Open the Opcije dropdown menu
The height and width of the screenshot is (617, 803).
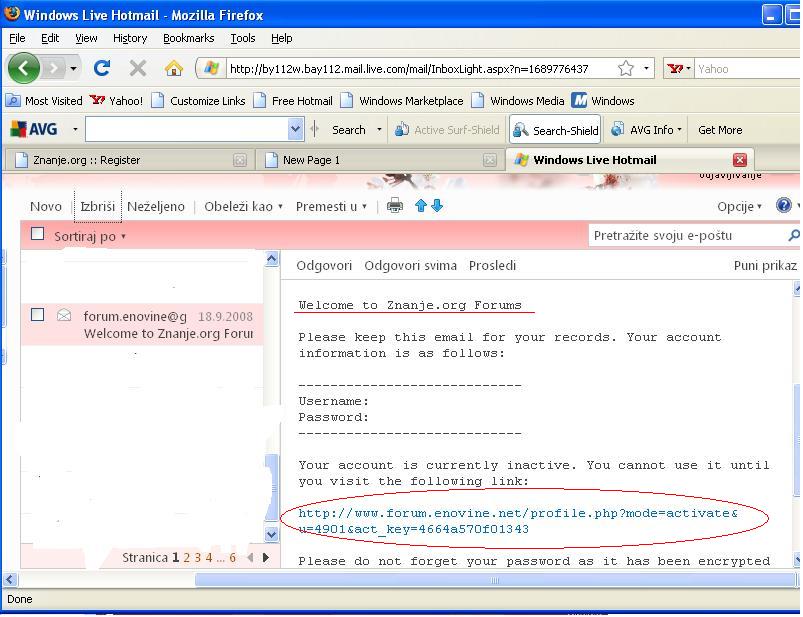739,206
